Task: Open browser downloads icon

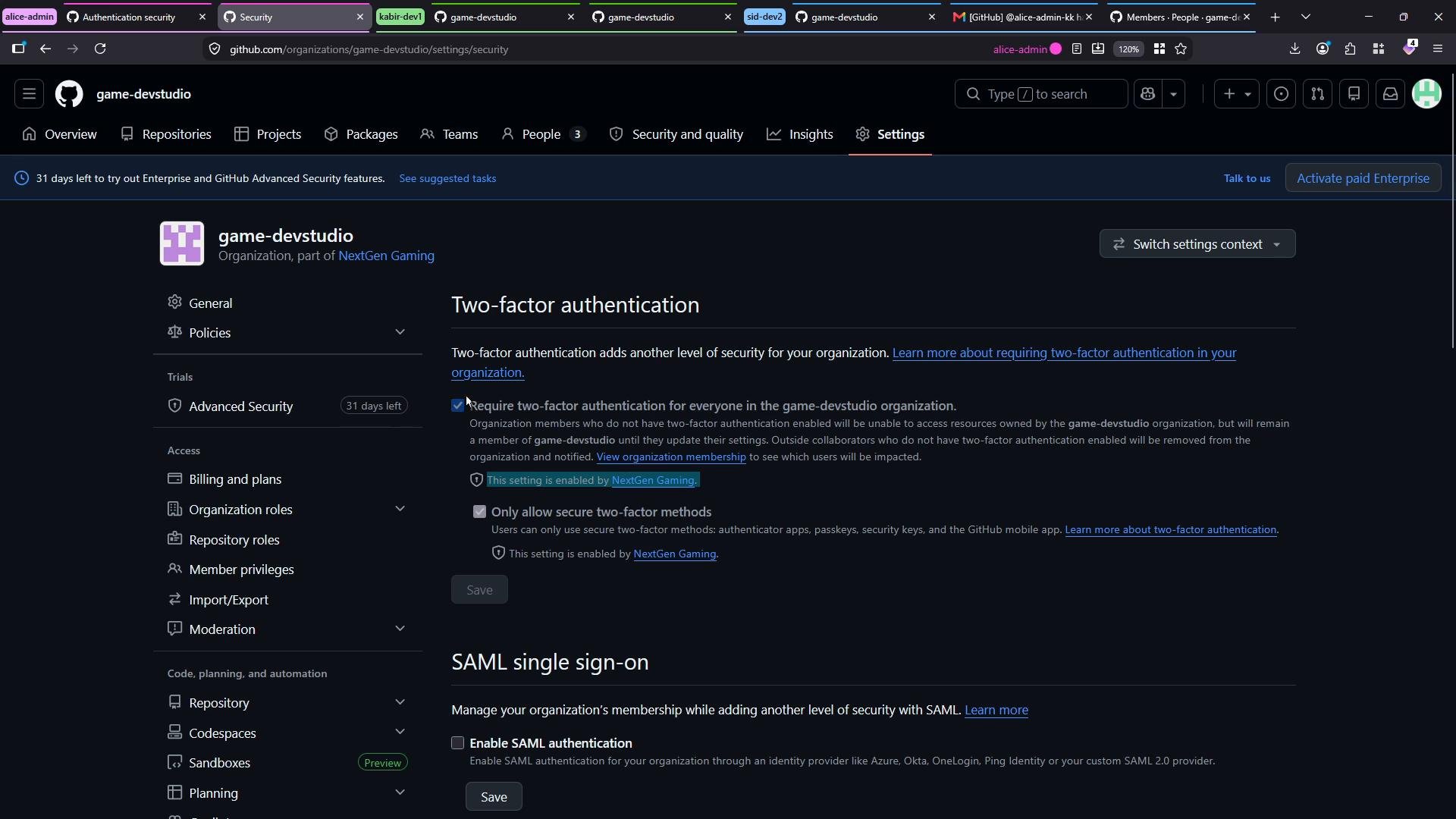Action: (x=1294, y=49)
